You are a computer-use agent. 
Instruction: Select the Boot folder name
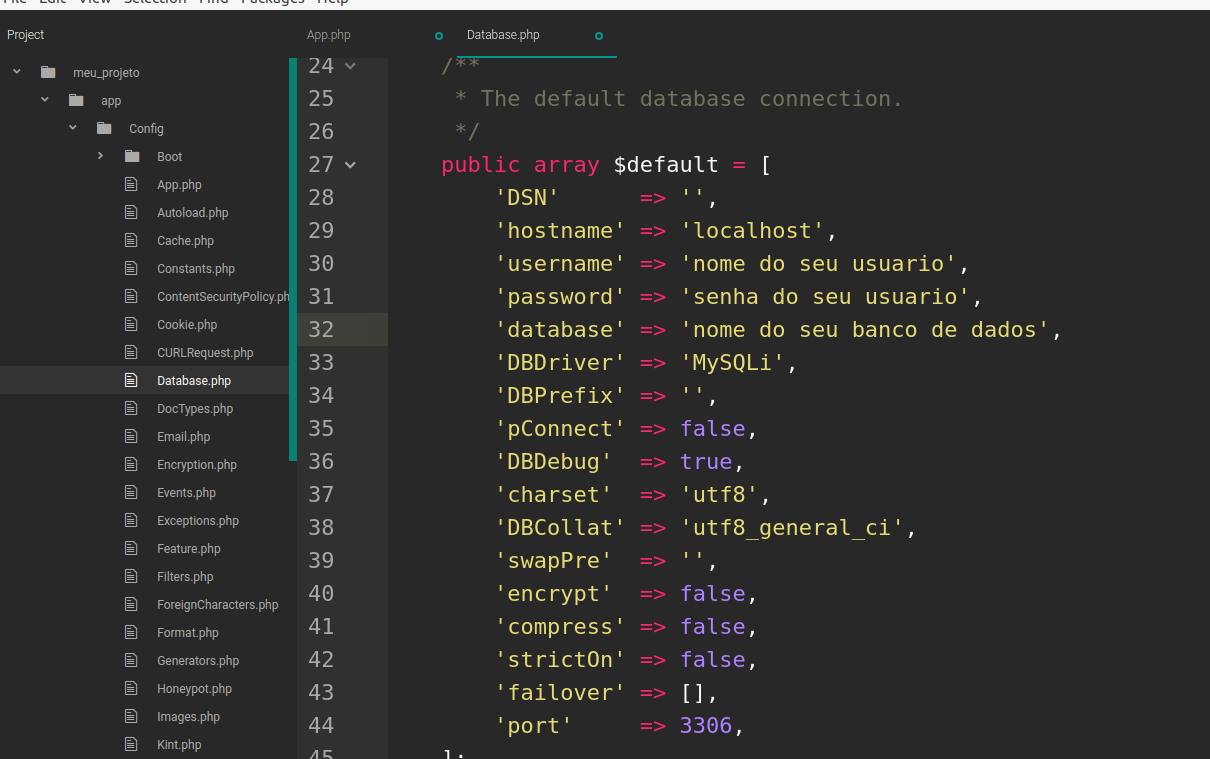tap(170, 157)
